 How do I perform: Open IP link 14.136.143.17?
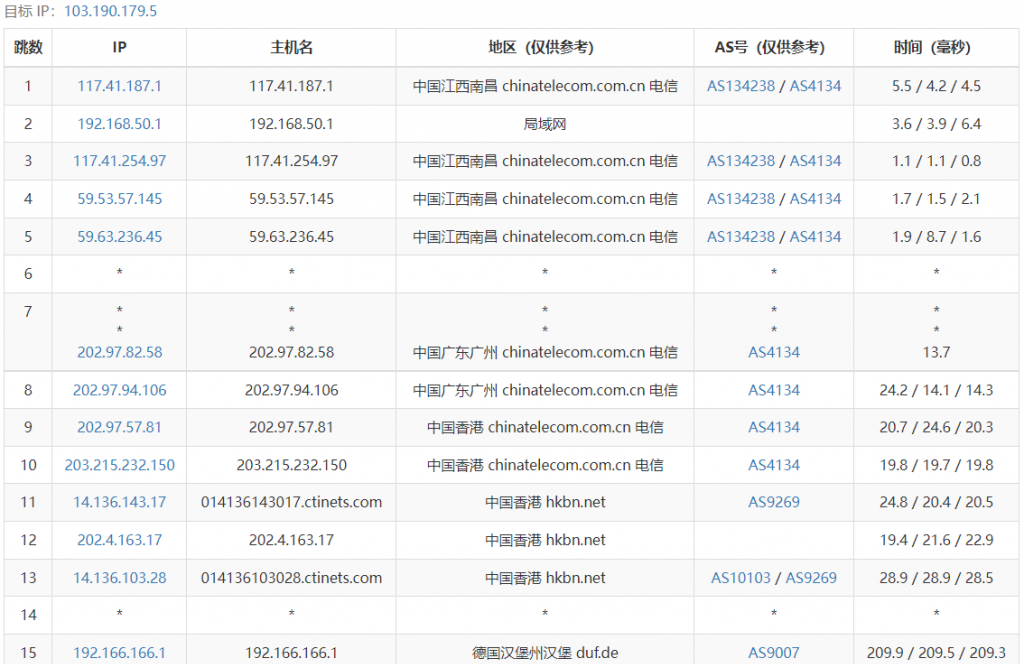click(119, 502)
